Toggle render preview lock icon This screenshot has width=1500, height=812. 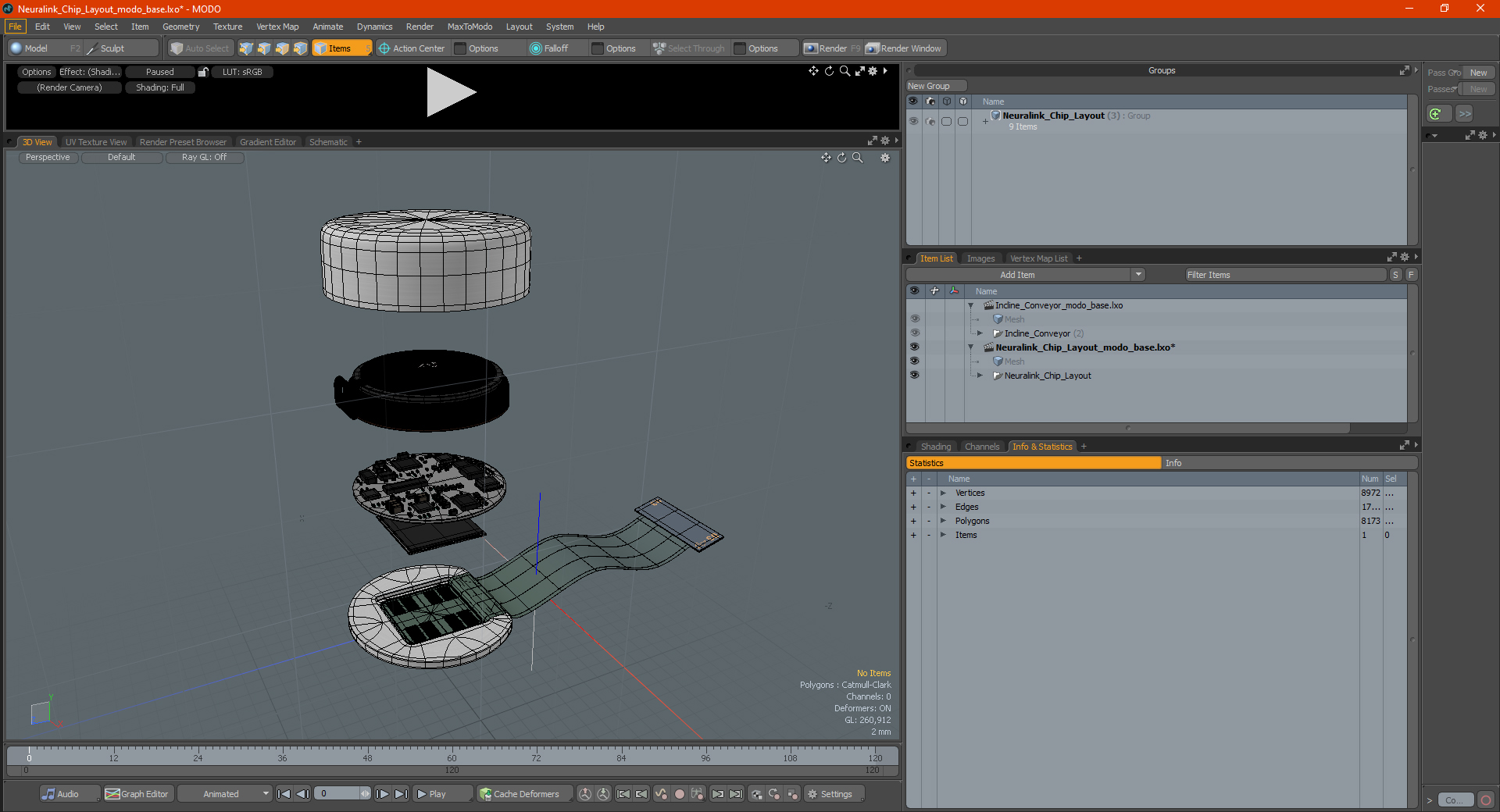[x=203, y=72]
